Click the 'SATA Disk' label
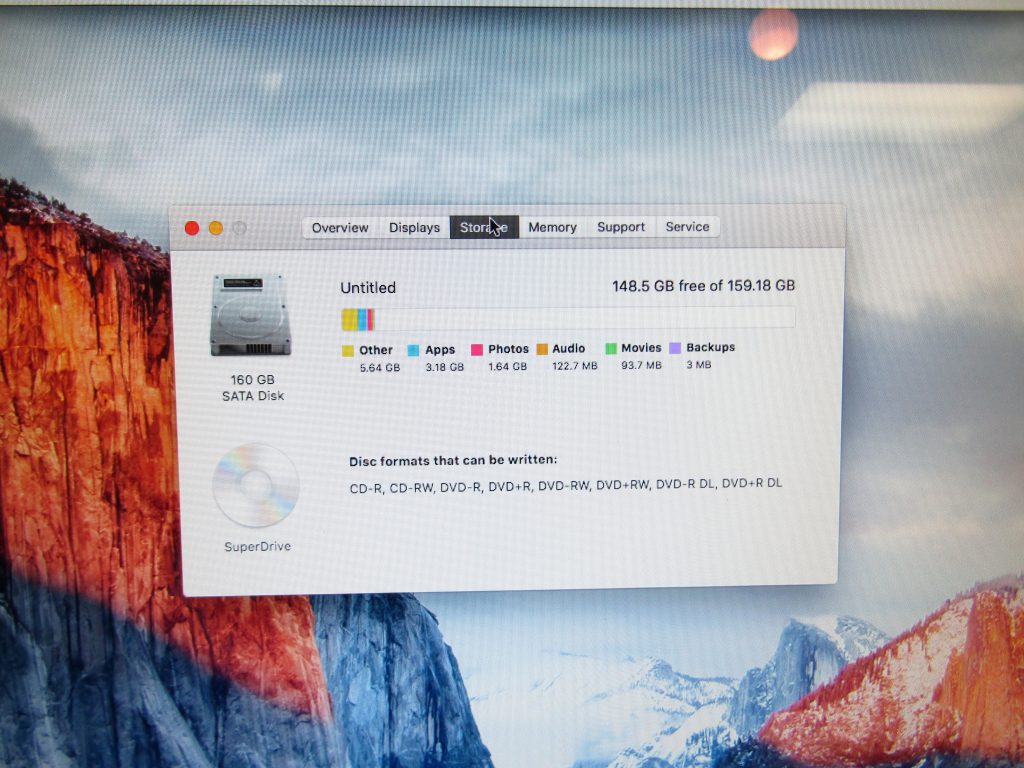 click(x=253, y=396)
